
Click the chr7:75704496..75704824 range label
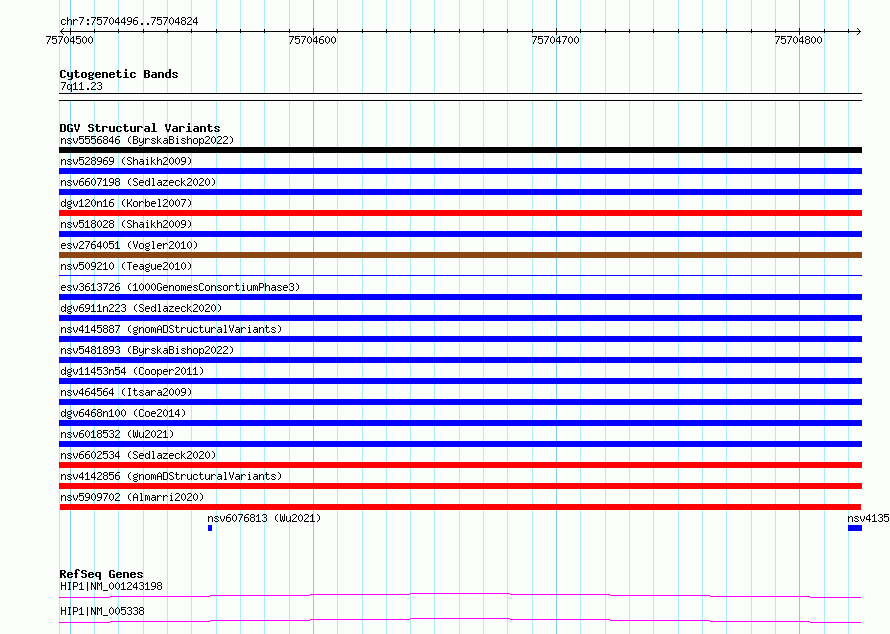coord(129,22)
